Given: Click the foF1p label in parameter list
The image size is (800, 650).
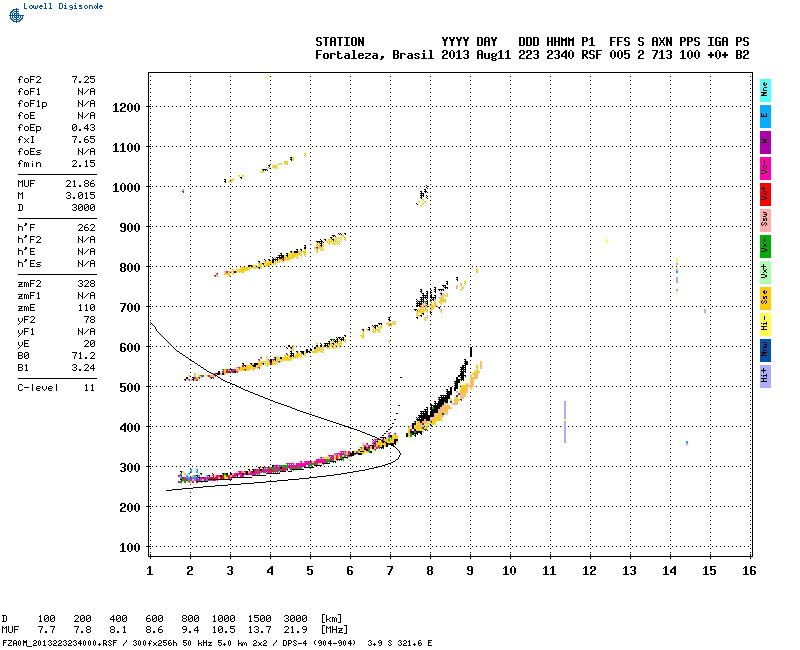Looking at the screenshot, I should [x=32, y=104].
